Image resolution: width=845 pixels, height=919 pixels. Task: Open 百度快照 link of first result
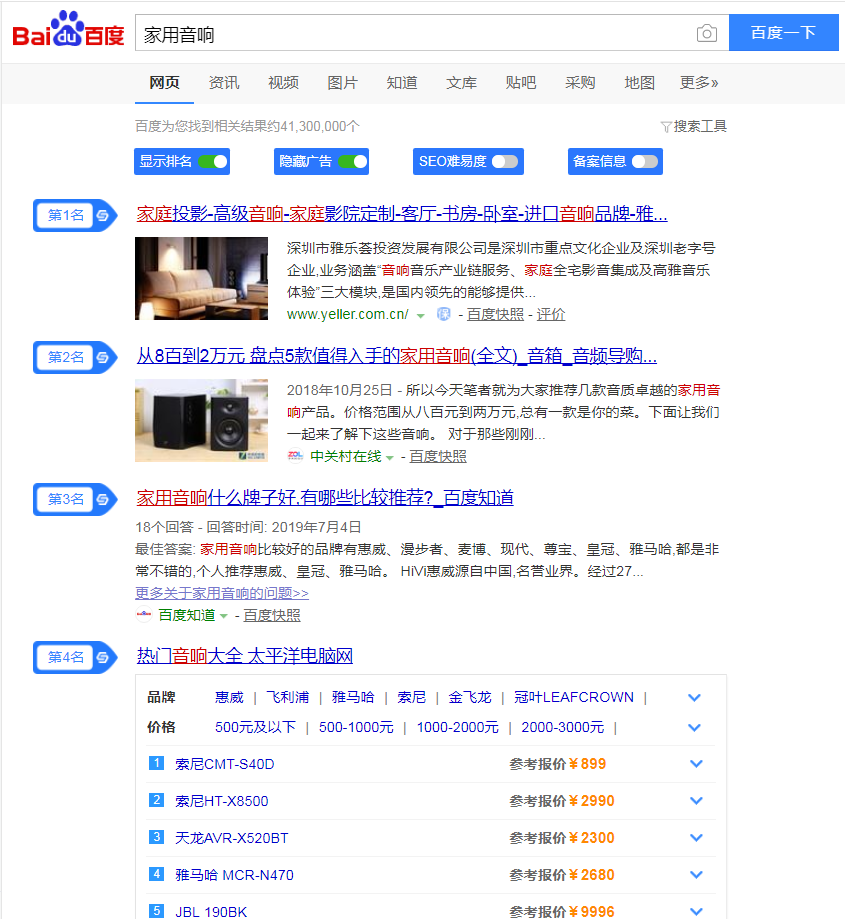(x=495, y=315)
